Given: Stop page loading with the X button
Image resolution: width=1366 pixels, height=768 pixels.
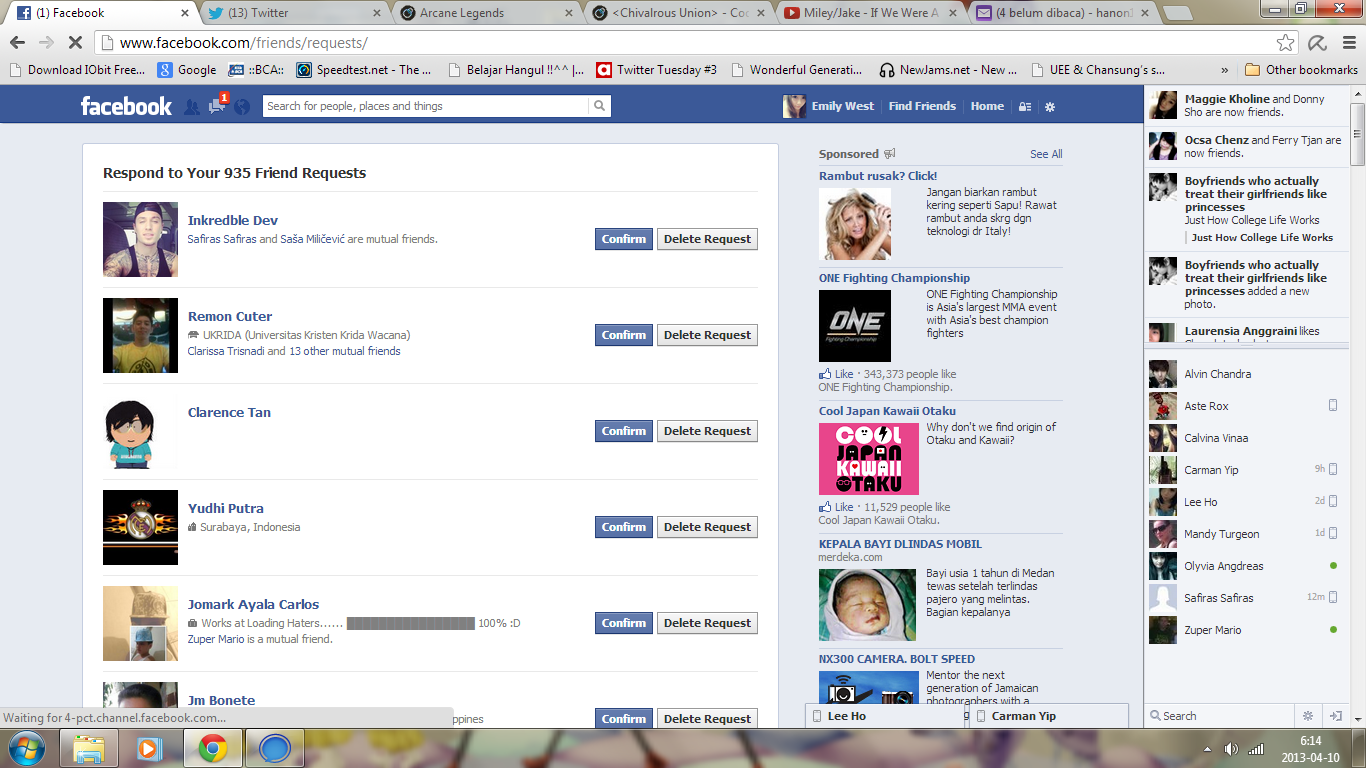Looking at the screenshot, I should (76, 43).
